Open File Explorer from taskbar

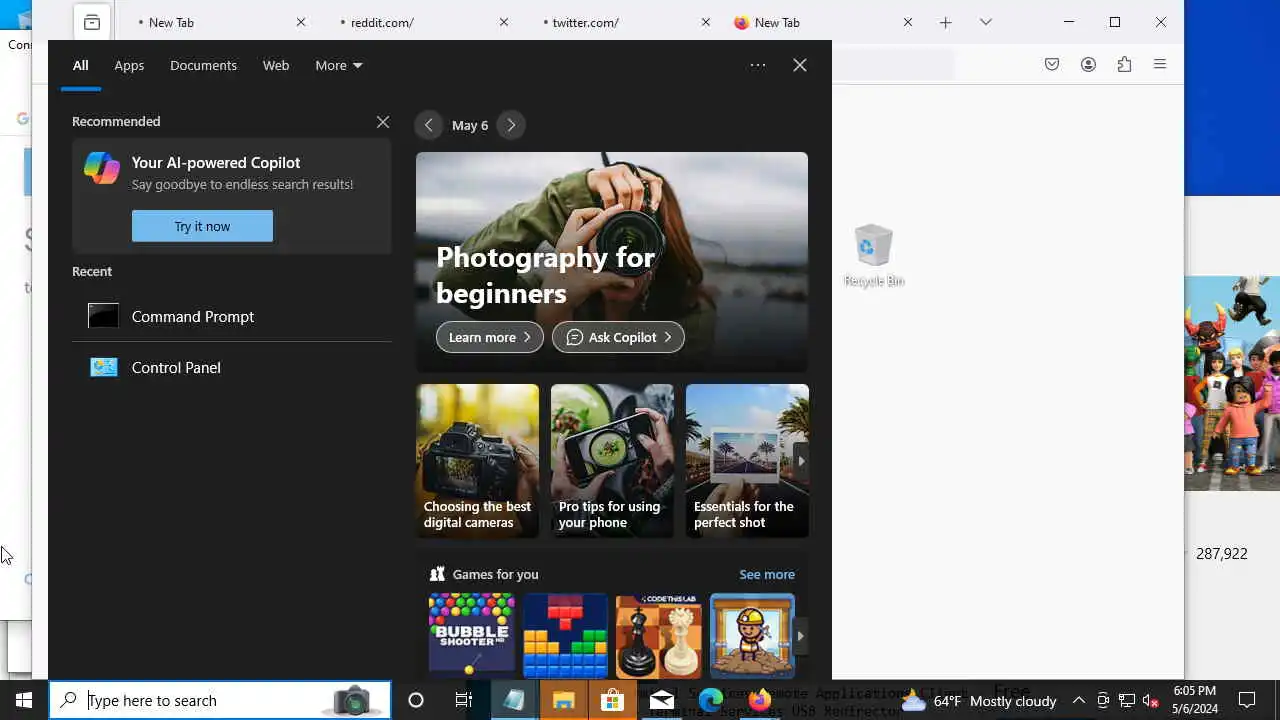563,700
